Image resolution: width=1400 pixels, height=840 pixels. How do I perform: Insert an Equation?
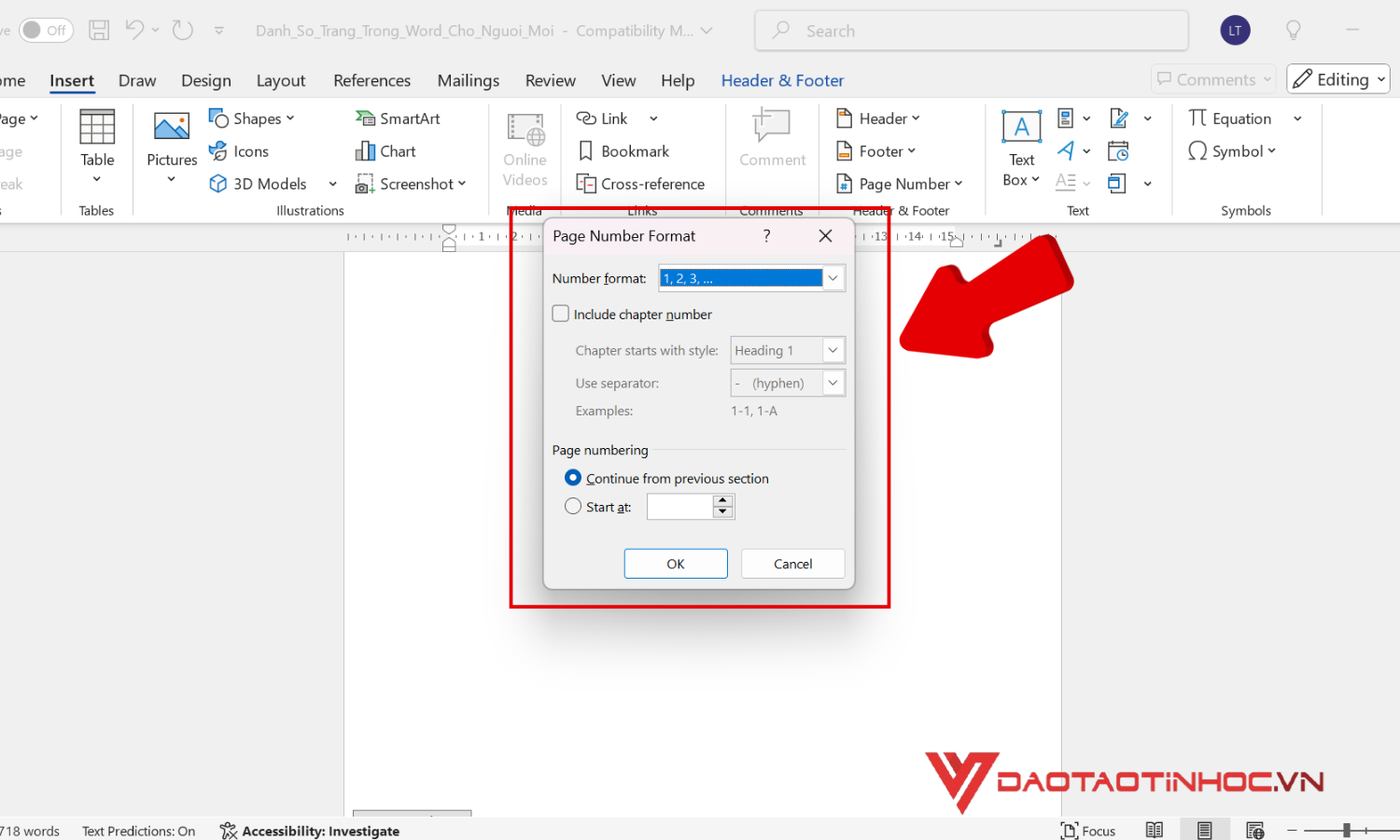pos(1229,119)
